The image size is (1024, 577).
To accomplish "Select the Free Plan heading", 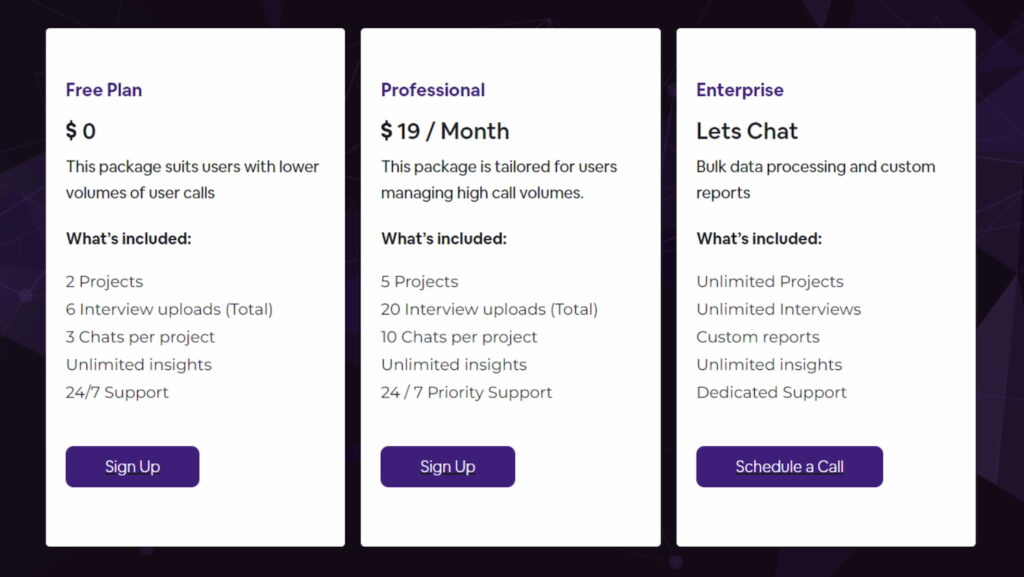I will 104,90.
